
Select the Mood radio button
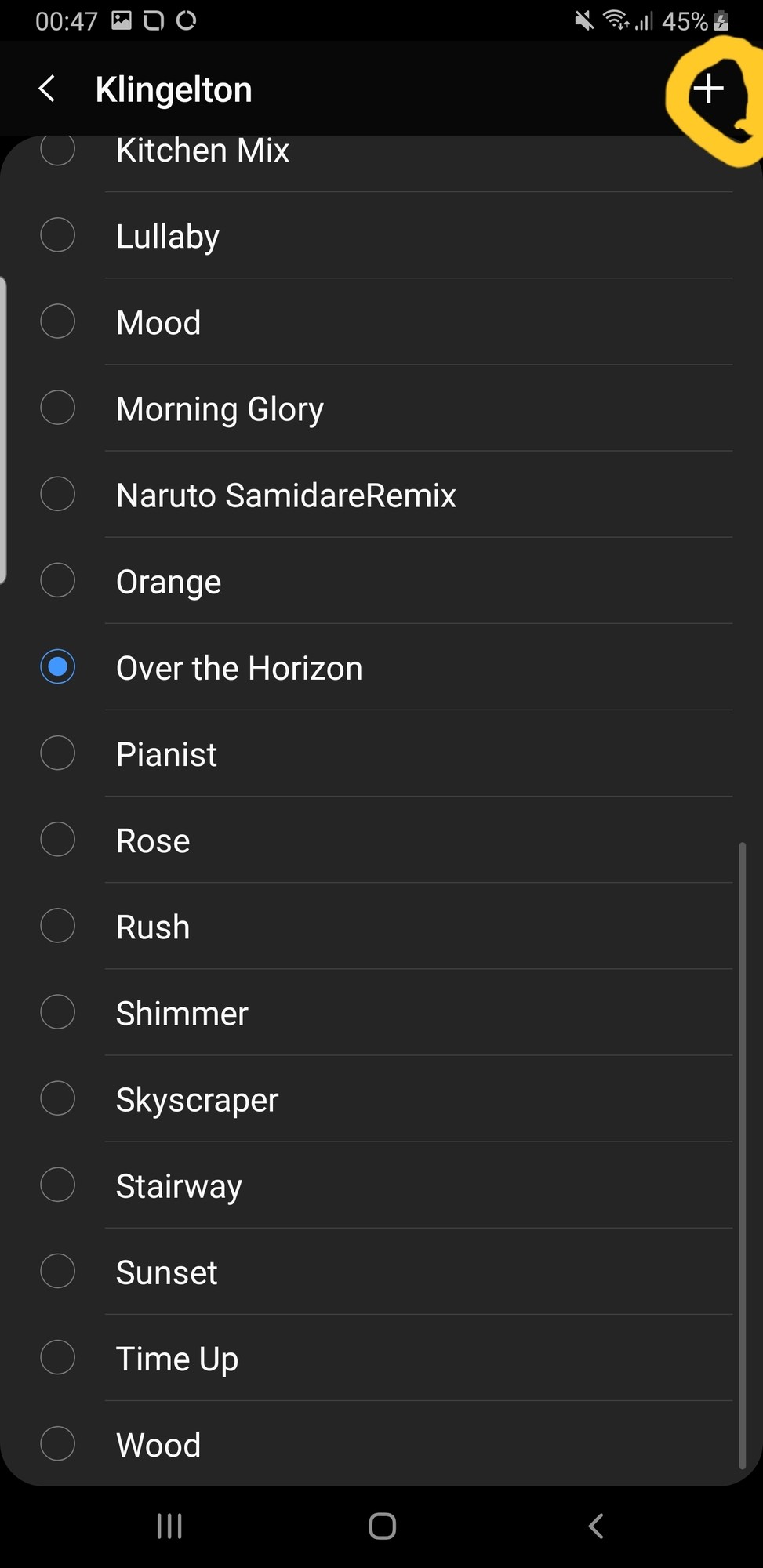click(57, 321)
